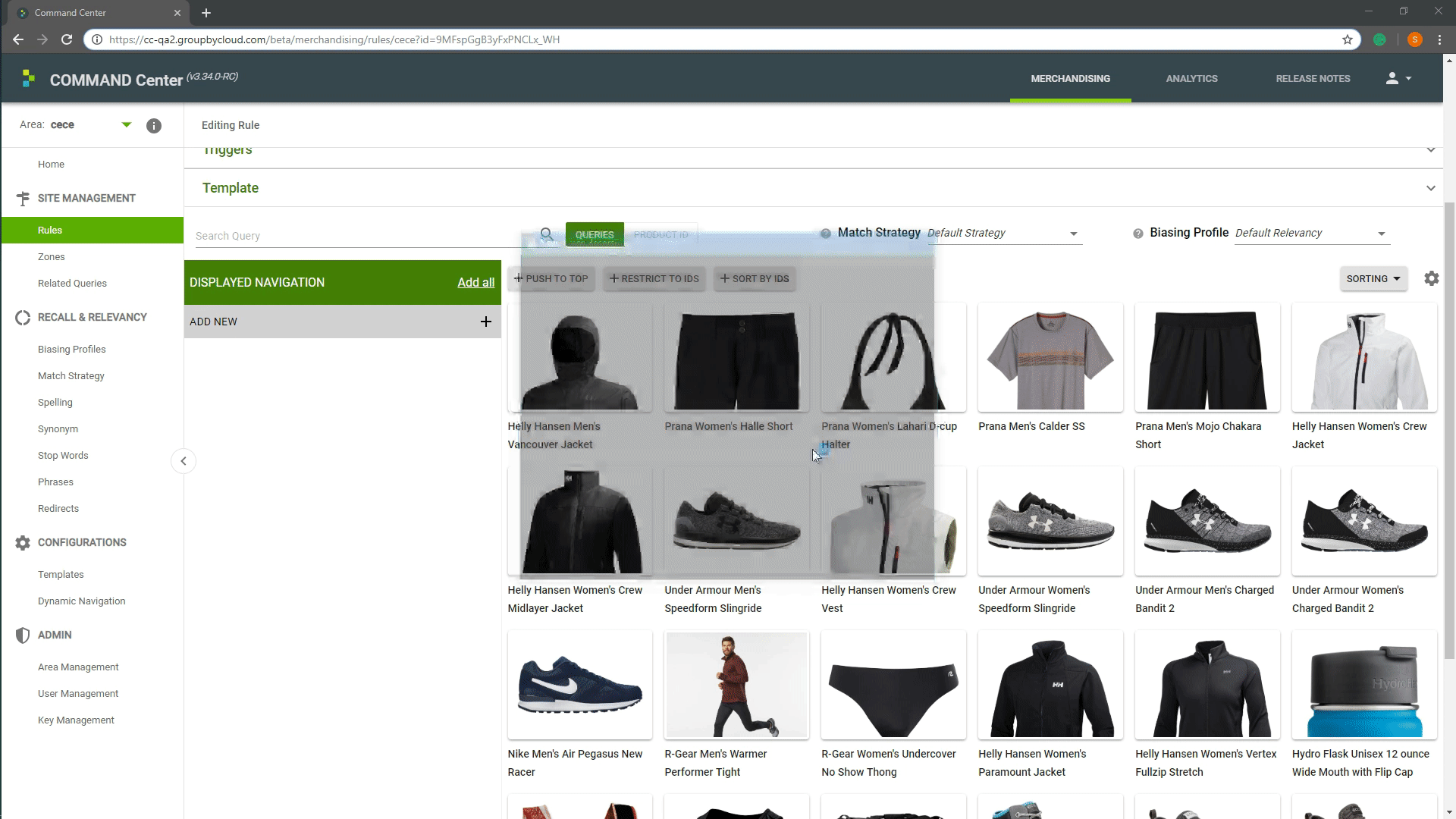Select Helly Hansen Women's Paramount Jacket thumbnail
1456x819 pixels.
(x=1050, y=686)
